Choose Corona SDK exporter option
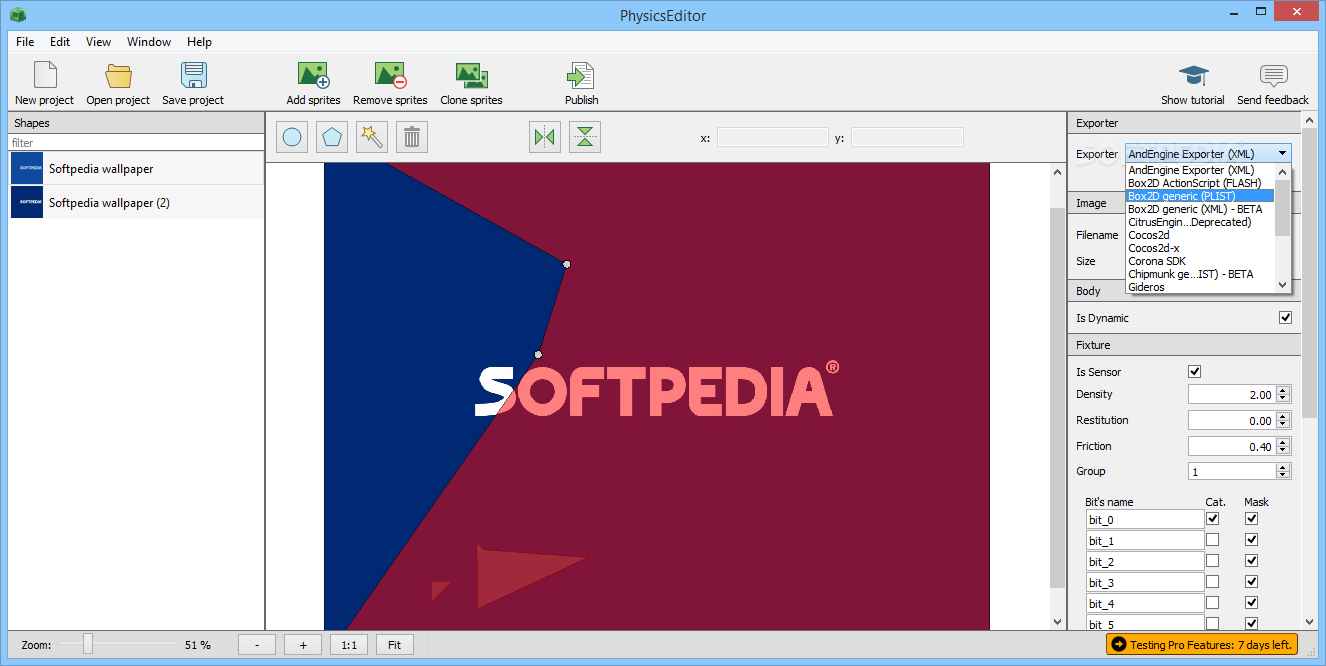The image size is (1326, 666). coord(1200,261)
